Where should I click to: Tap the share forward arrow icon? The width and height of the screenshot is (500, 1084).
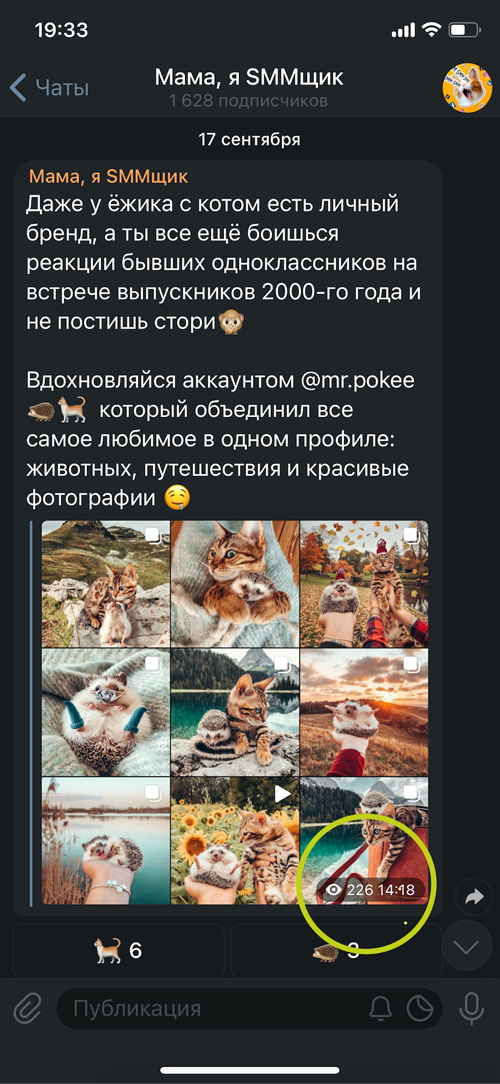pyautogui.click(x=474, y=898)
